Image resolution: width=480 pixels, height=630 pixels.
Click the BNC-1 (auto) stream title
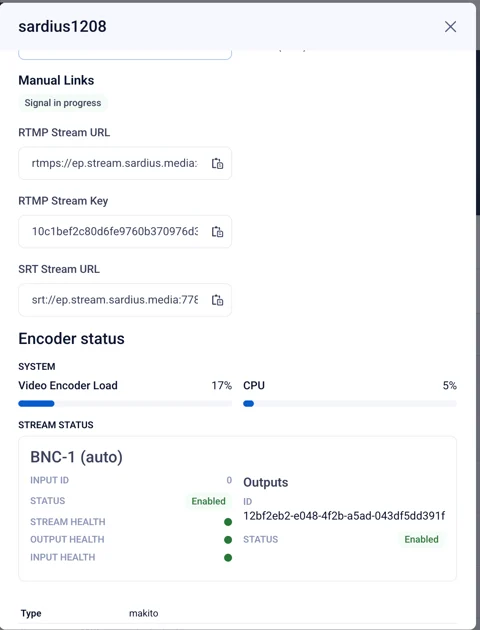click(76, 457)
